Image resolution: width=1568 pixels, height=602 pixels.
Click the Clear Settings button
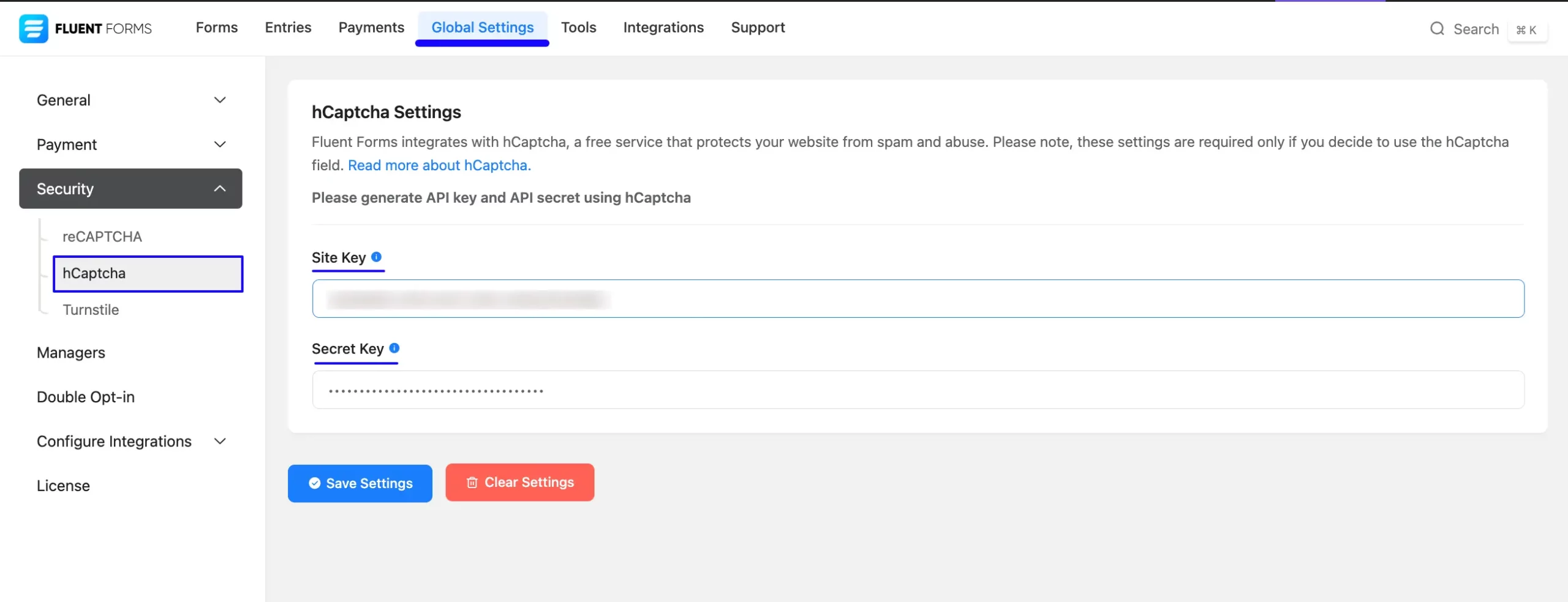click(520, 483)
